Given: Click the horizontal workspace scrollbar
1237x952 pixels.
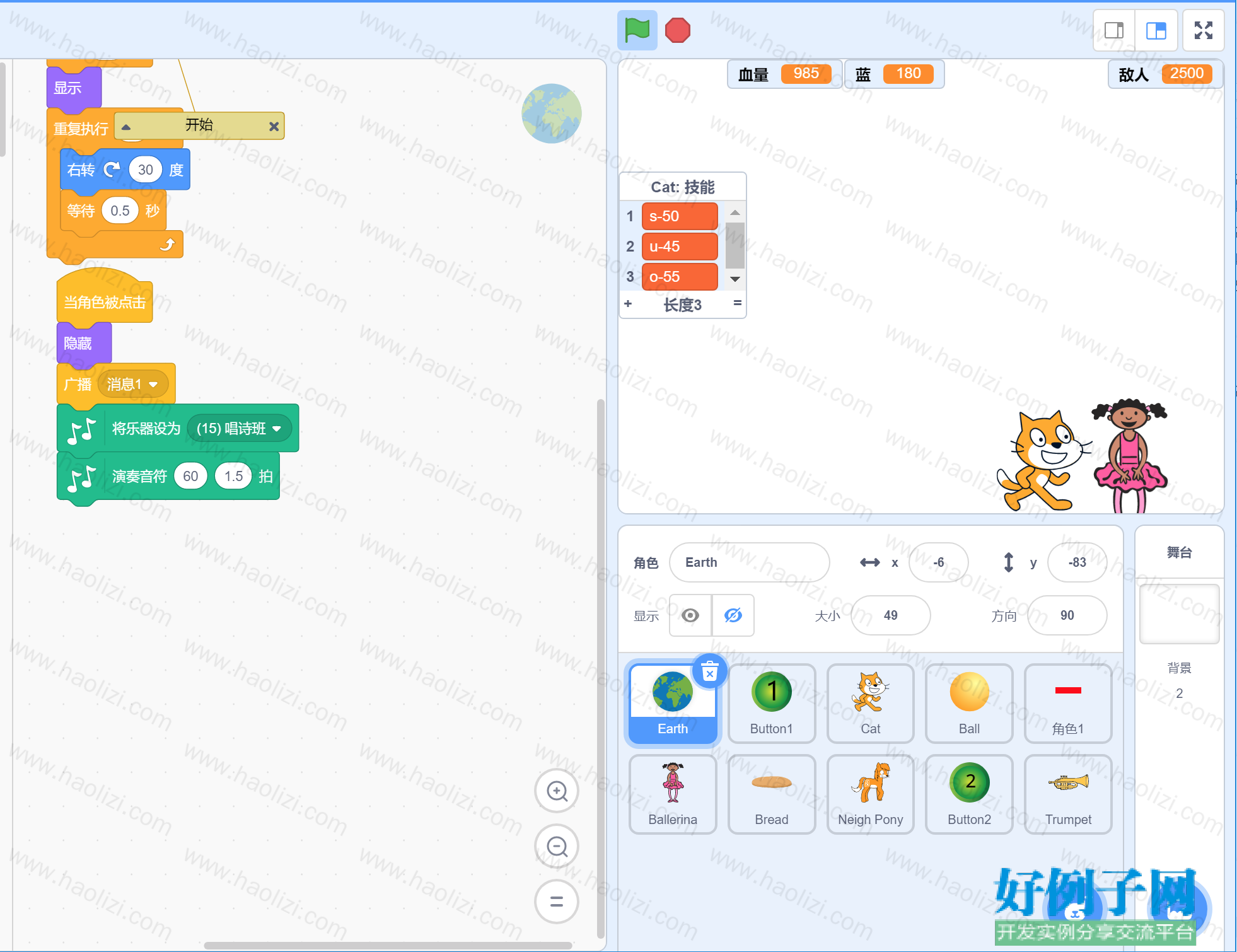Looking at the screenshot, I should click(388, 945).
